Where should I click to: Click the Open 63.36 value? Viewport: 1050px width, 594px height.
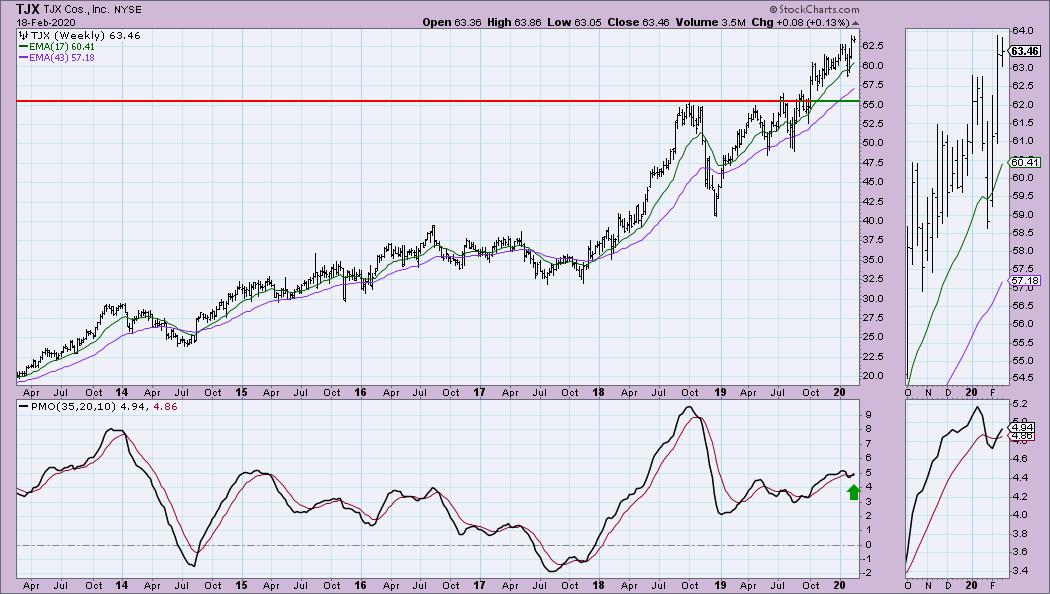coord(452,22)
